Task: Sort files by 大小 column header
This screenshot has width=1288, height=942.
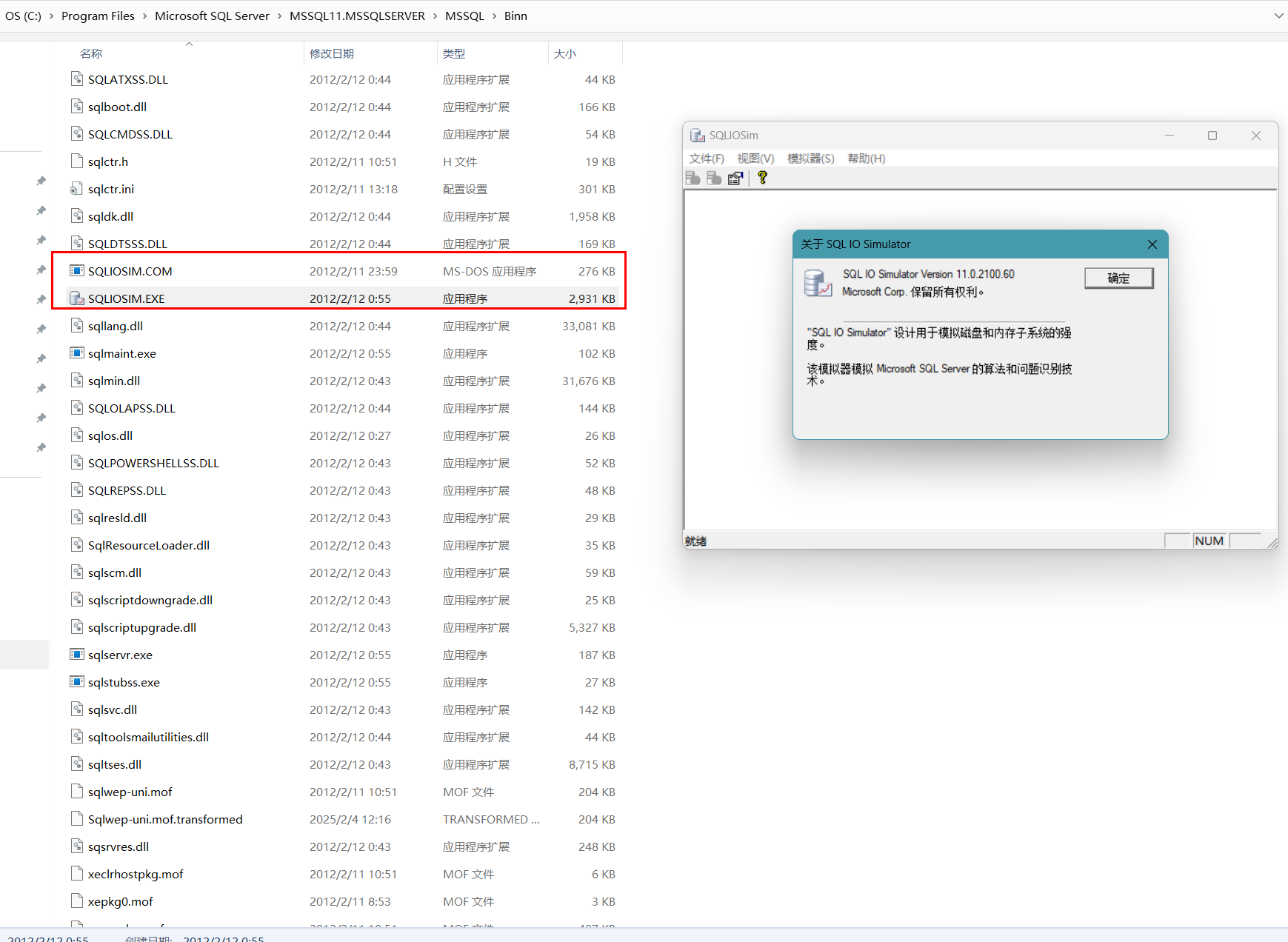Action: click(585, 53)
